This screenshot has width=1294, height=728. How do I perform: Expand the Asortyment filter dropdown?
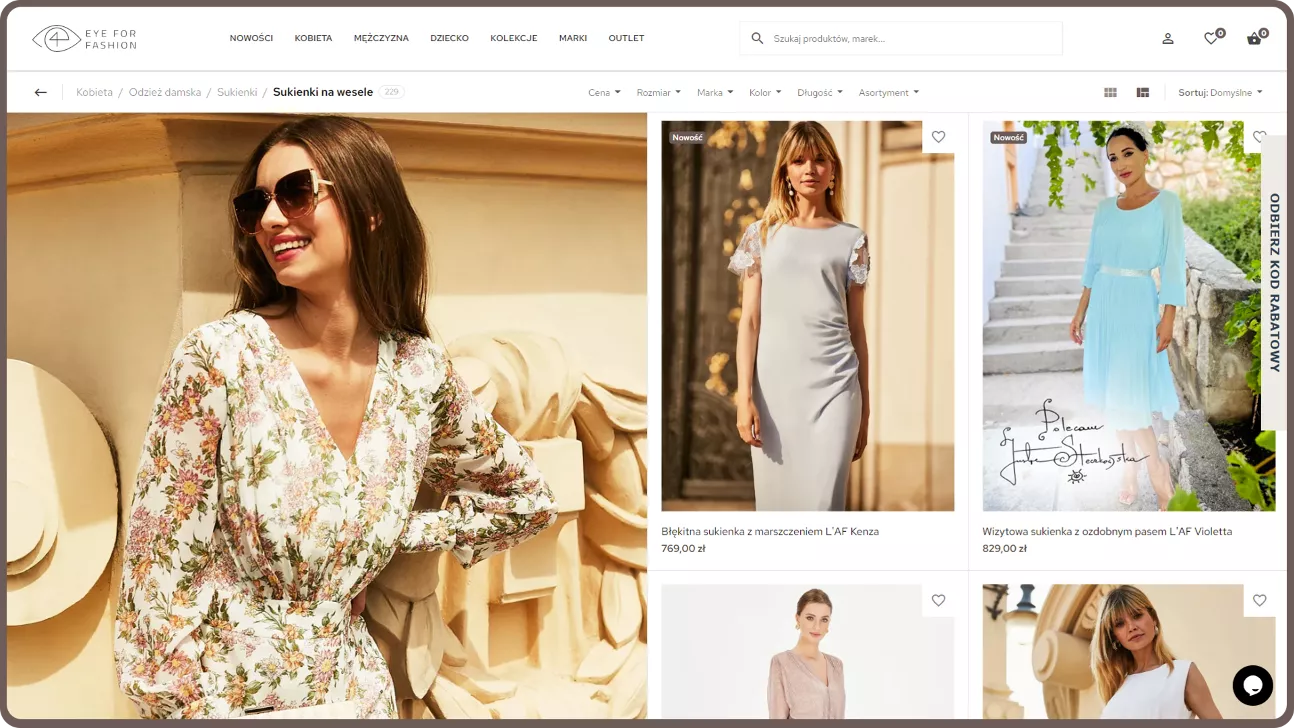point(888,92)
